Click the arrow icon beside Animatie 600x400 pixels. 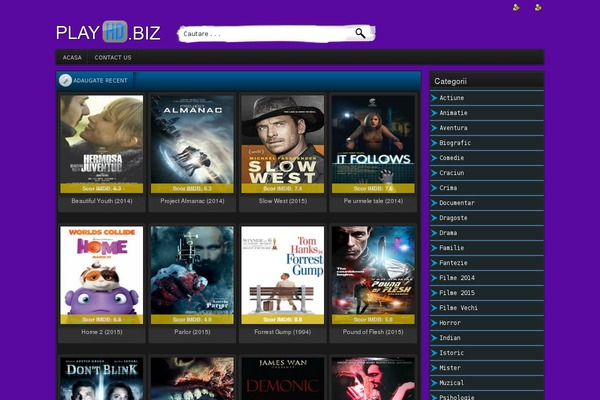(x=434, y=113)
